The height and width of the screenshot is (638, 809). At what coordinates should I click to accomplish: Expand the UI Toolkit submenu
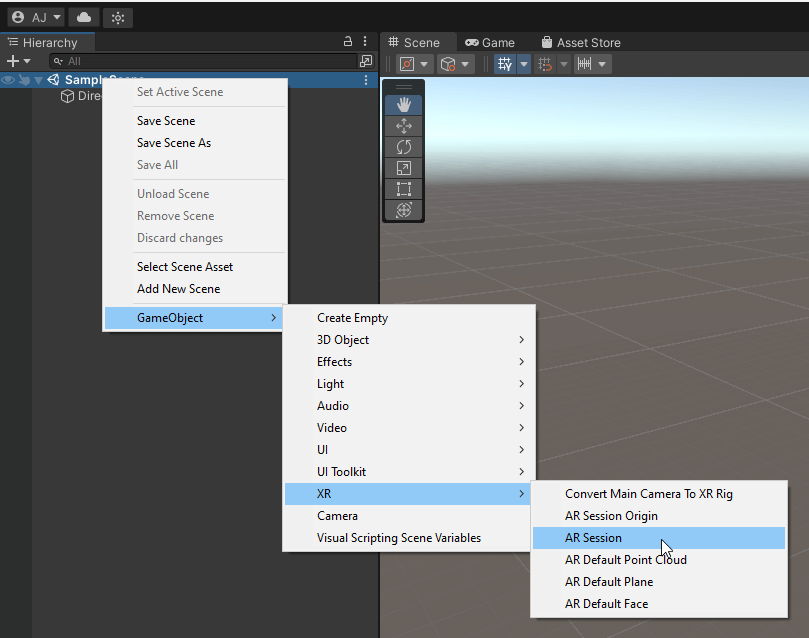click(x=409, y=472)
